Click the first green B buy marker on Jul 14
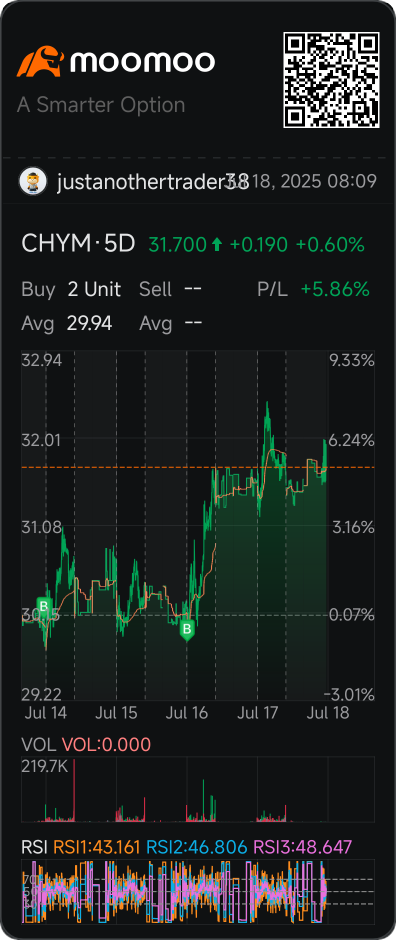 pos(43,604)
